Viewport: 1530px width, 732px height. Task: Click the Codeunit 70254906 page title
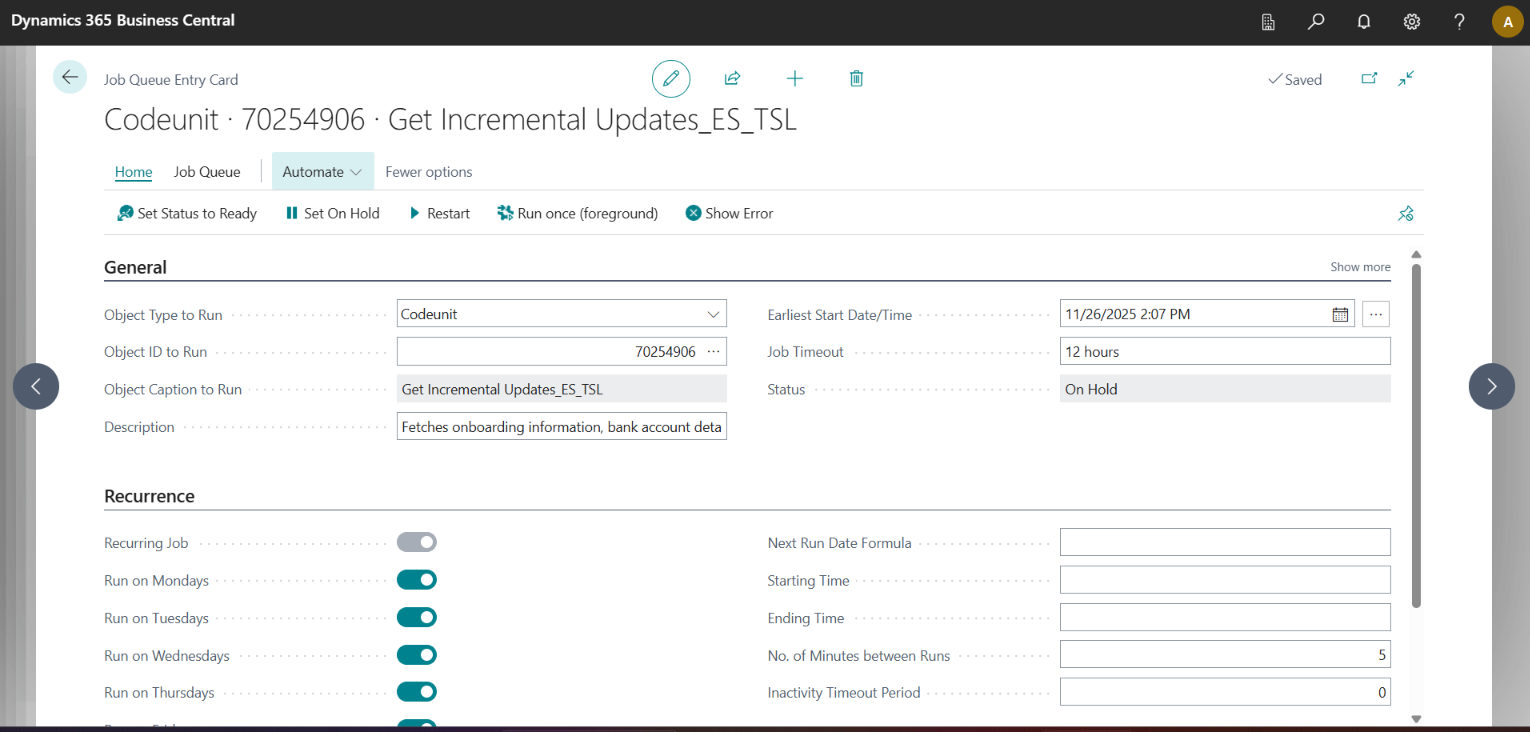coord(450,119)
